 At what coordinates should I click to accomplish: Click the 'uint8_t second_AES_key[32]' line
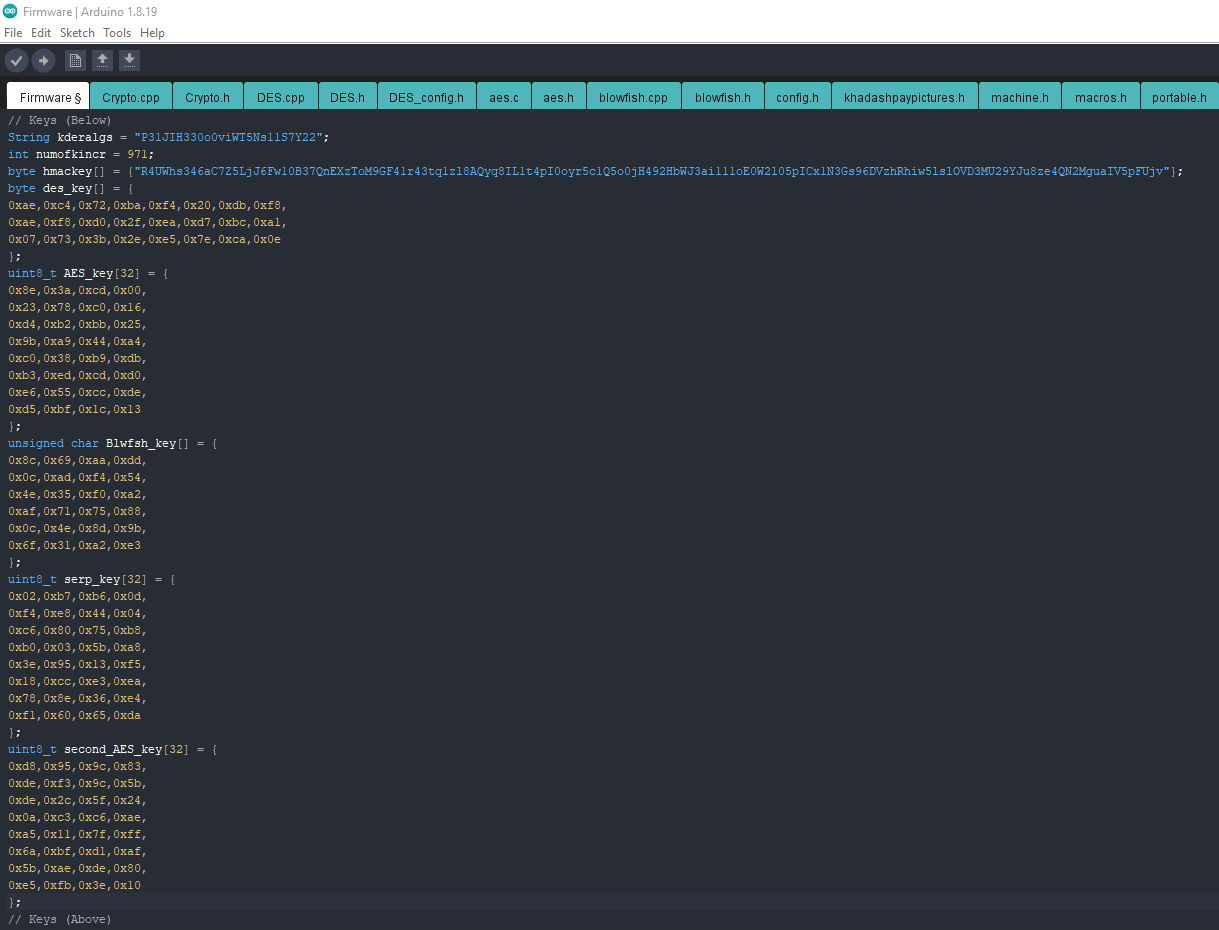pos(112,749)
